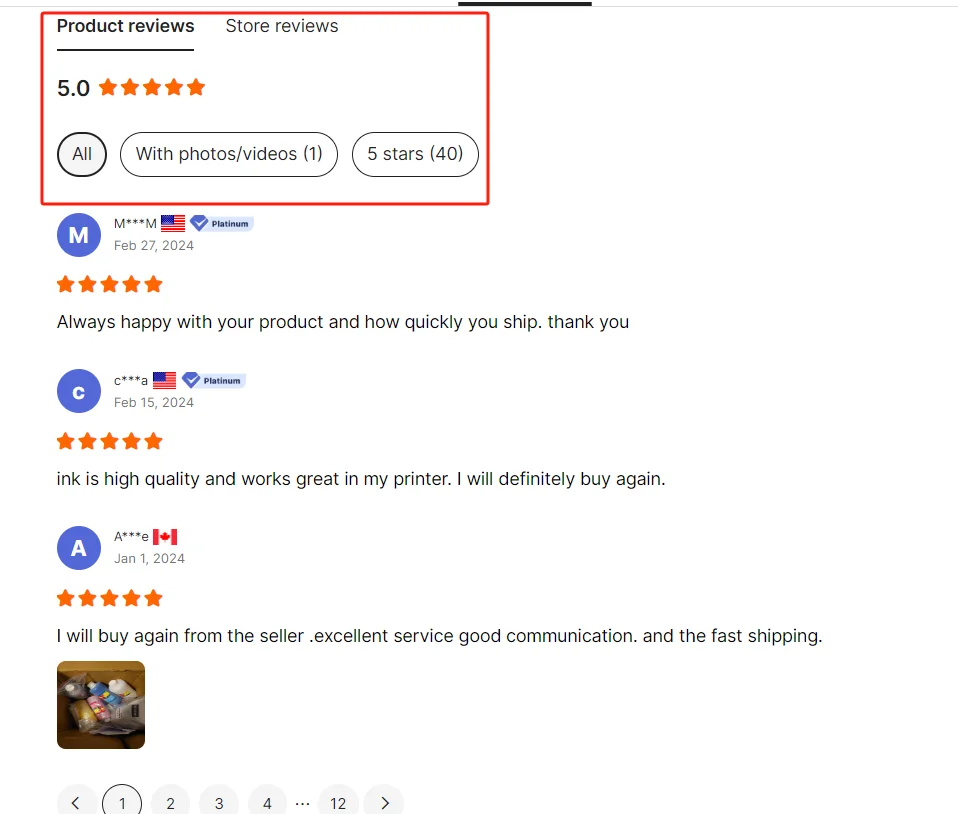This screenshot has height=814, width=958.
Task: Select the Product reviews tab
Action: [x=125, y=26]
